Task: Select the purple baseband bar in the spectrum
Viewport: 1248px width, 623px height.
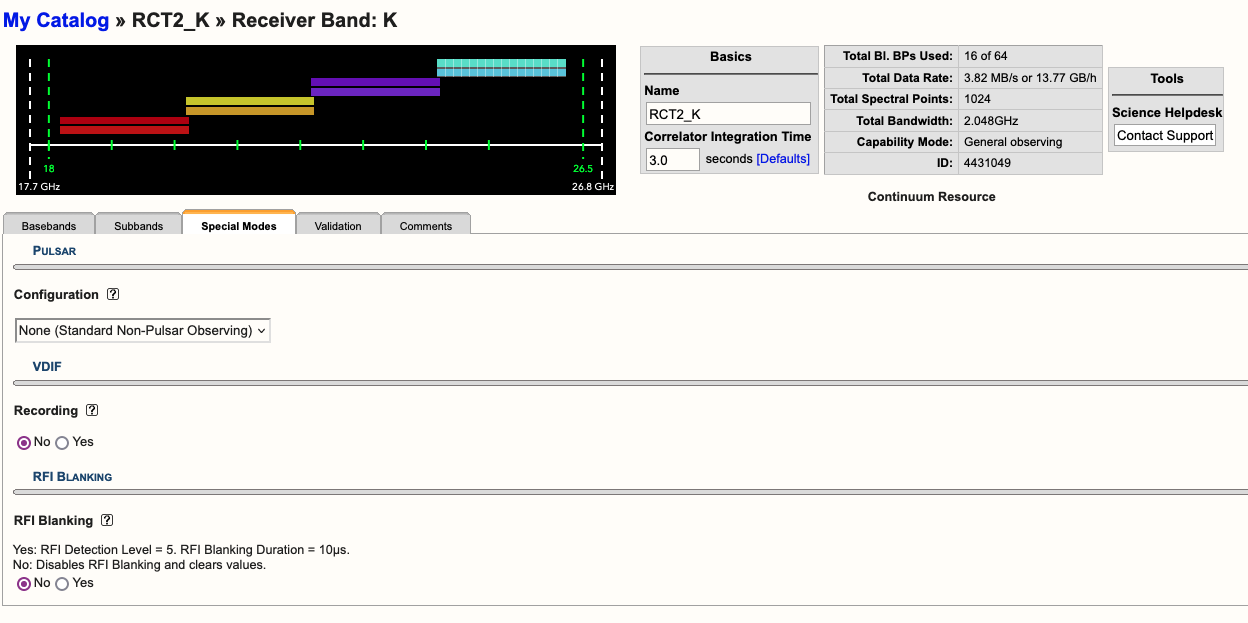Action: (375, 87)
